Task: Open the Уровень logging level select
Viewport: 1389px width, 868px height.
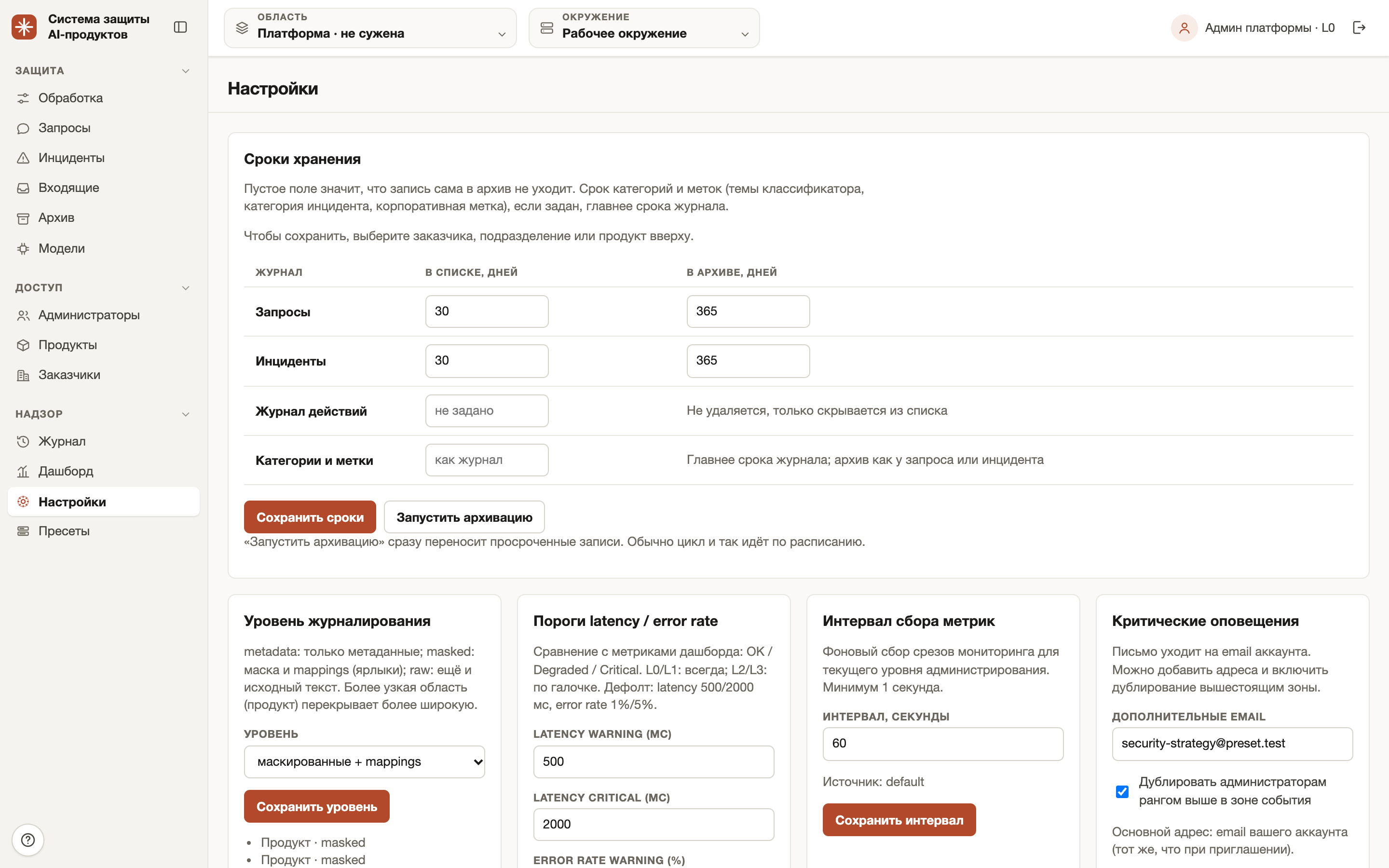Action: click(365, 762)
